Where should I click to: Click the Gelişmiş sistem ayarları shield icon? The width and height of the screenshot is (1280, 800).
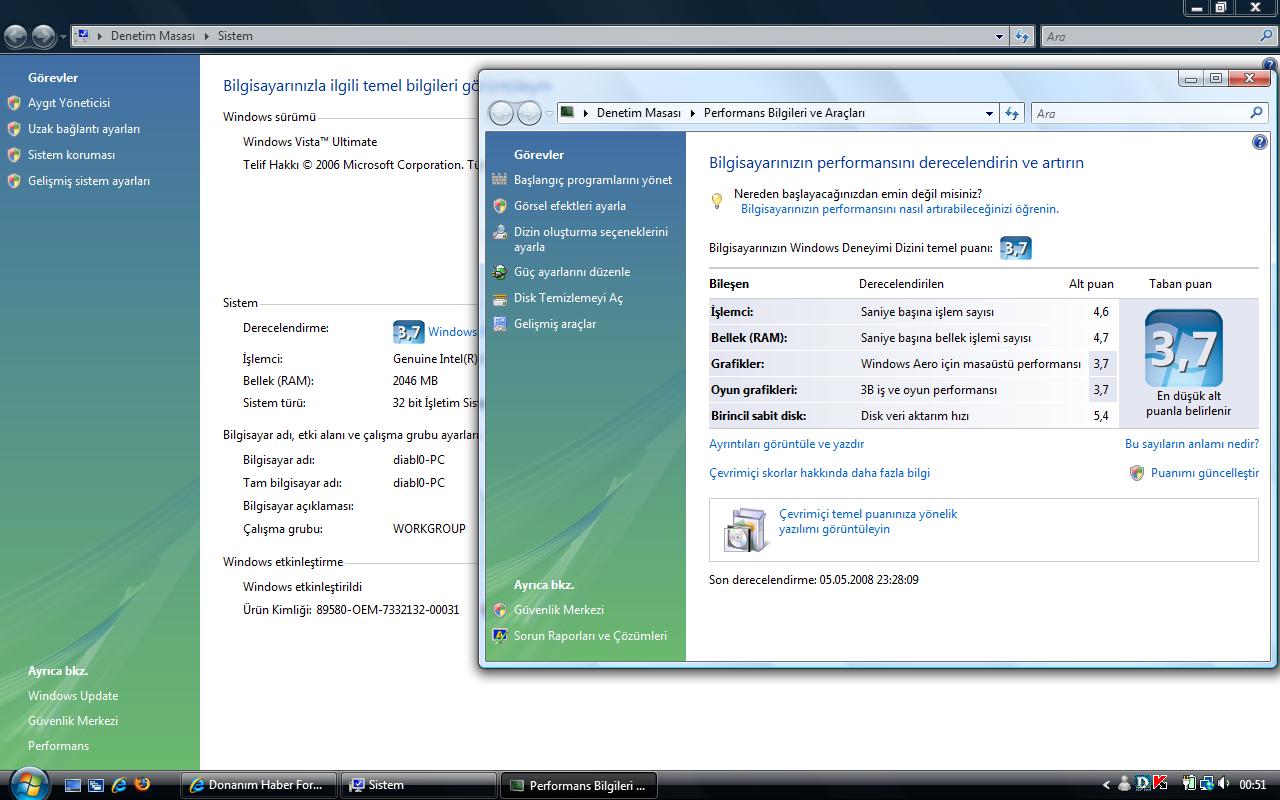point(14,181)
